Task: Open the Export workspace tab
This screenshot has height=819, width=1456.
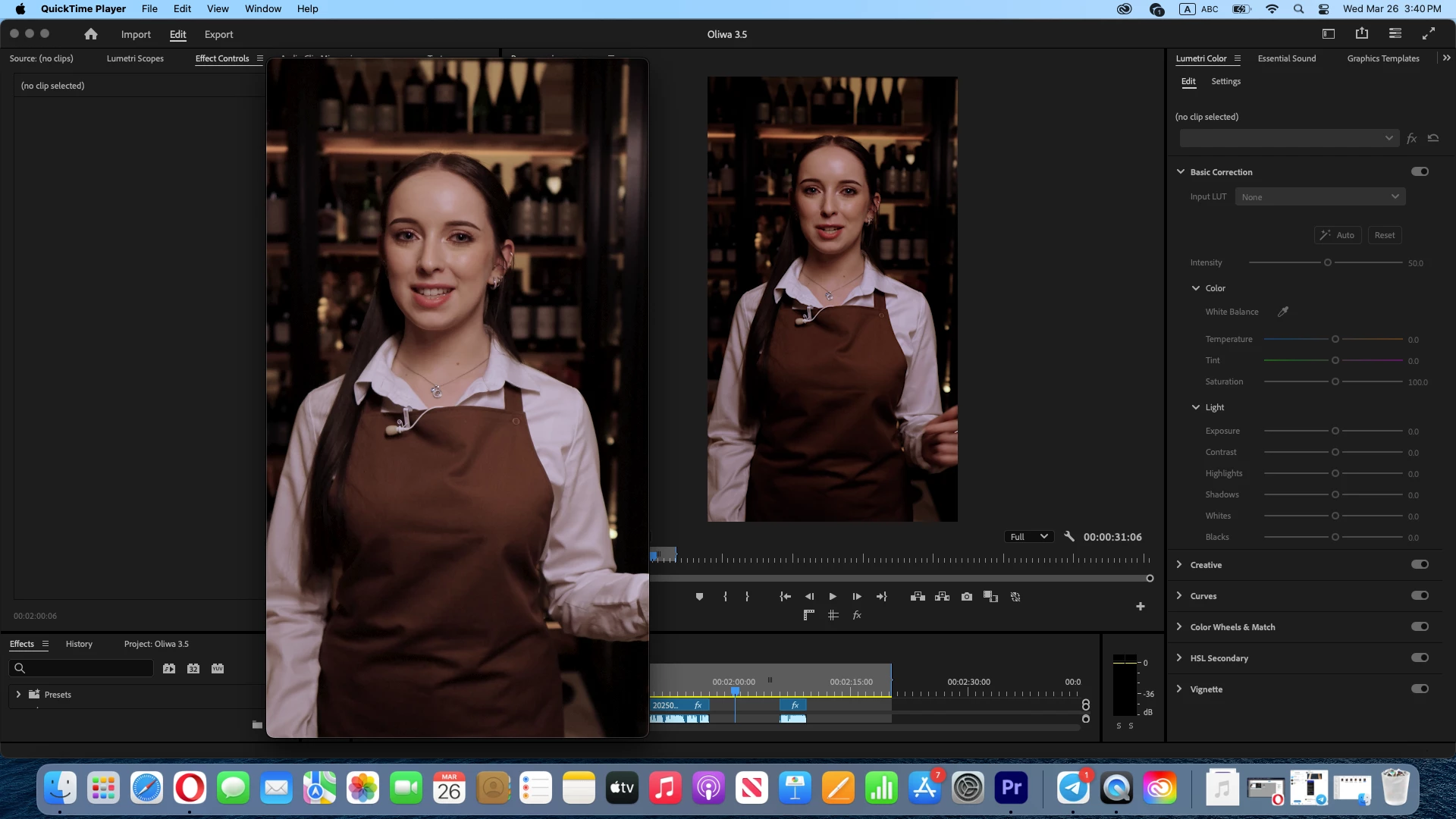Action: click(218, 35)
